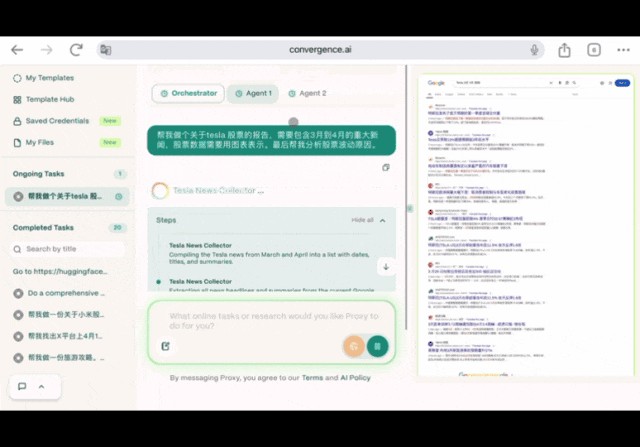Open the browser share icon

[564, 50]
